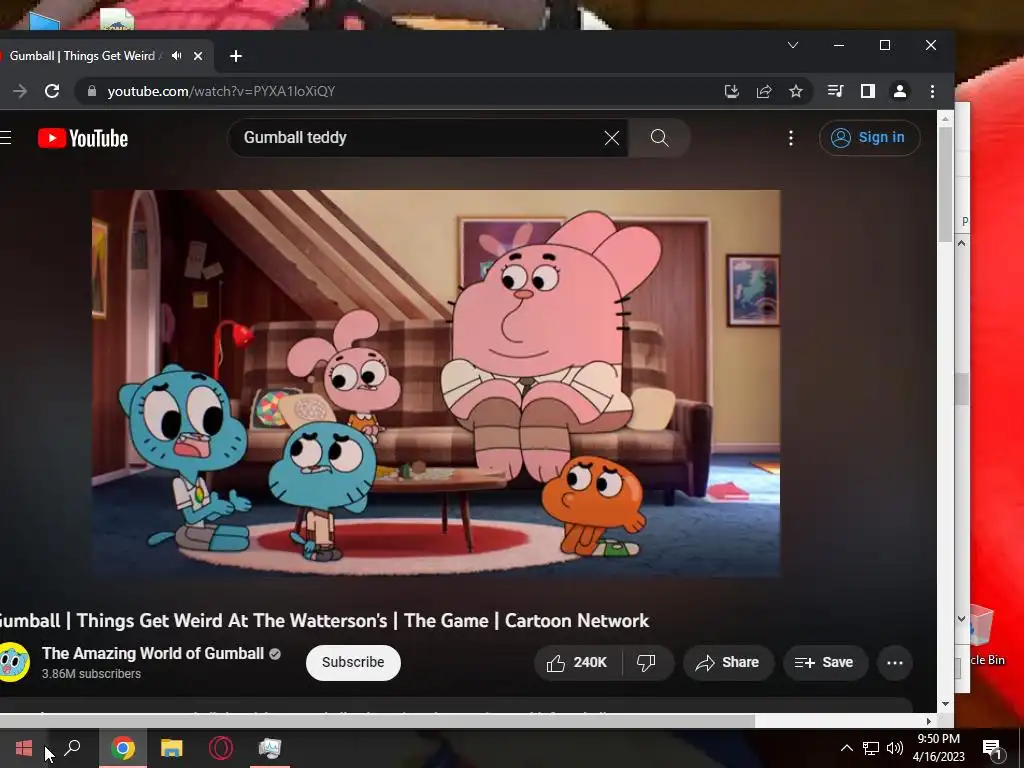The width and height of the screenshot is (1024, 768).
Task: Click the YouTube logo
Action: click(x=83, y=138)
